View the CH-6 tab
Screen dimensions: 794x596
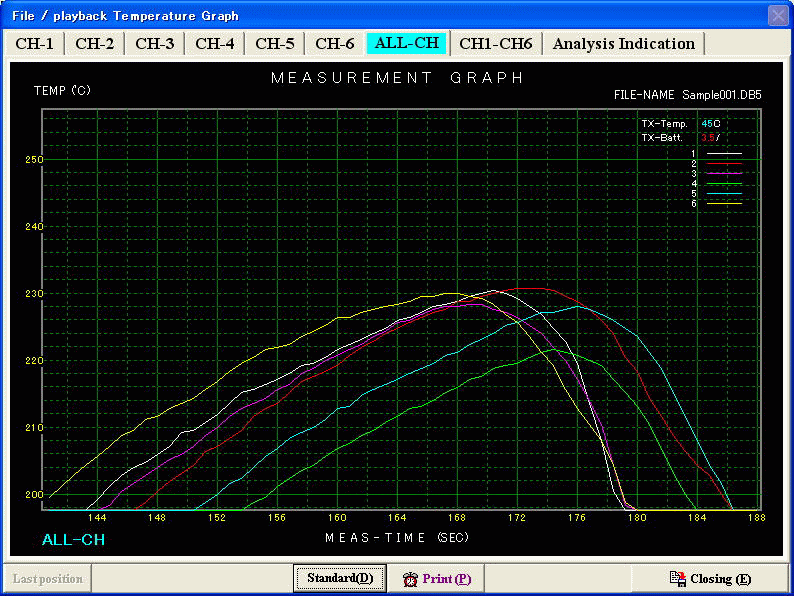(335, 44)
